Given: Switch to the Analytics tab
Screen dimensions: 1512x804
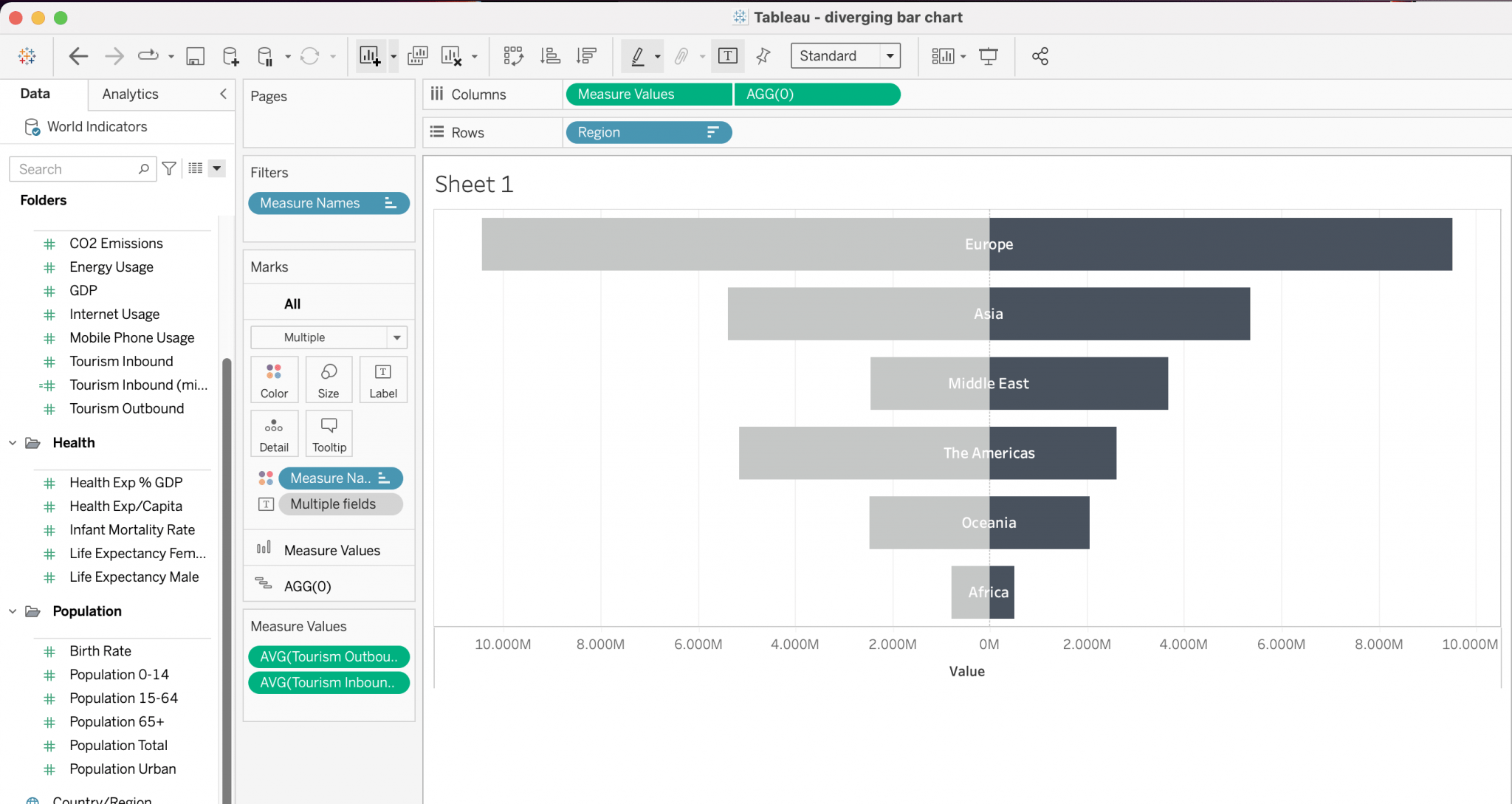Looking at the screenshot, I should (x=130, y=94).
